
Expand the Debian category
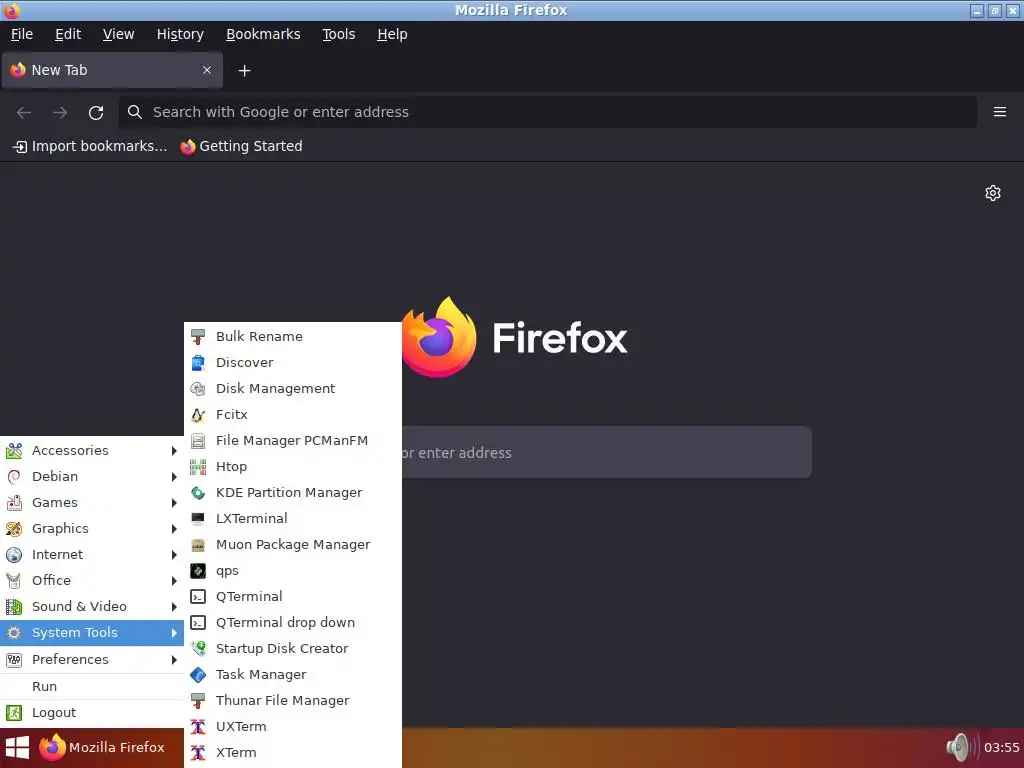(x=91, y=477)
